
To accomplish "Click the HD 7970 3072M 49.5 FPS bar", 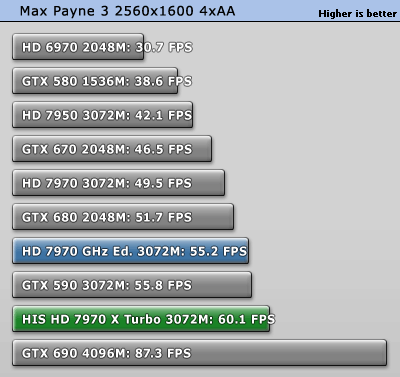I will (x=119, y=183).
